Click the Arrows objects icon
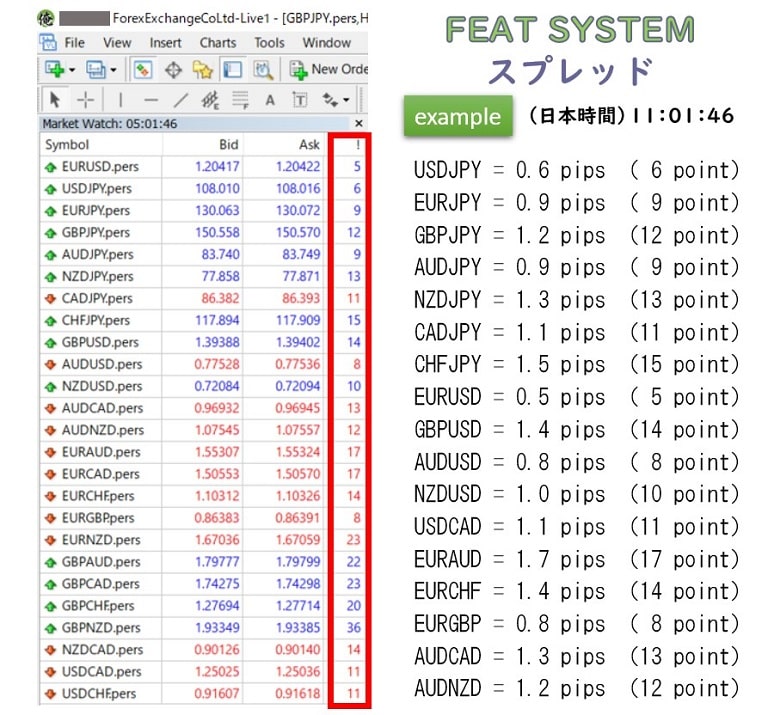This screenshot has height=715, width=768. [330, 100]
